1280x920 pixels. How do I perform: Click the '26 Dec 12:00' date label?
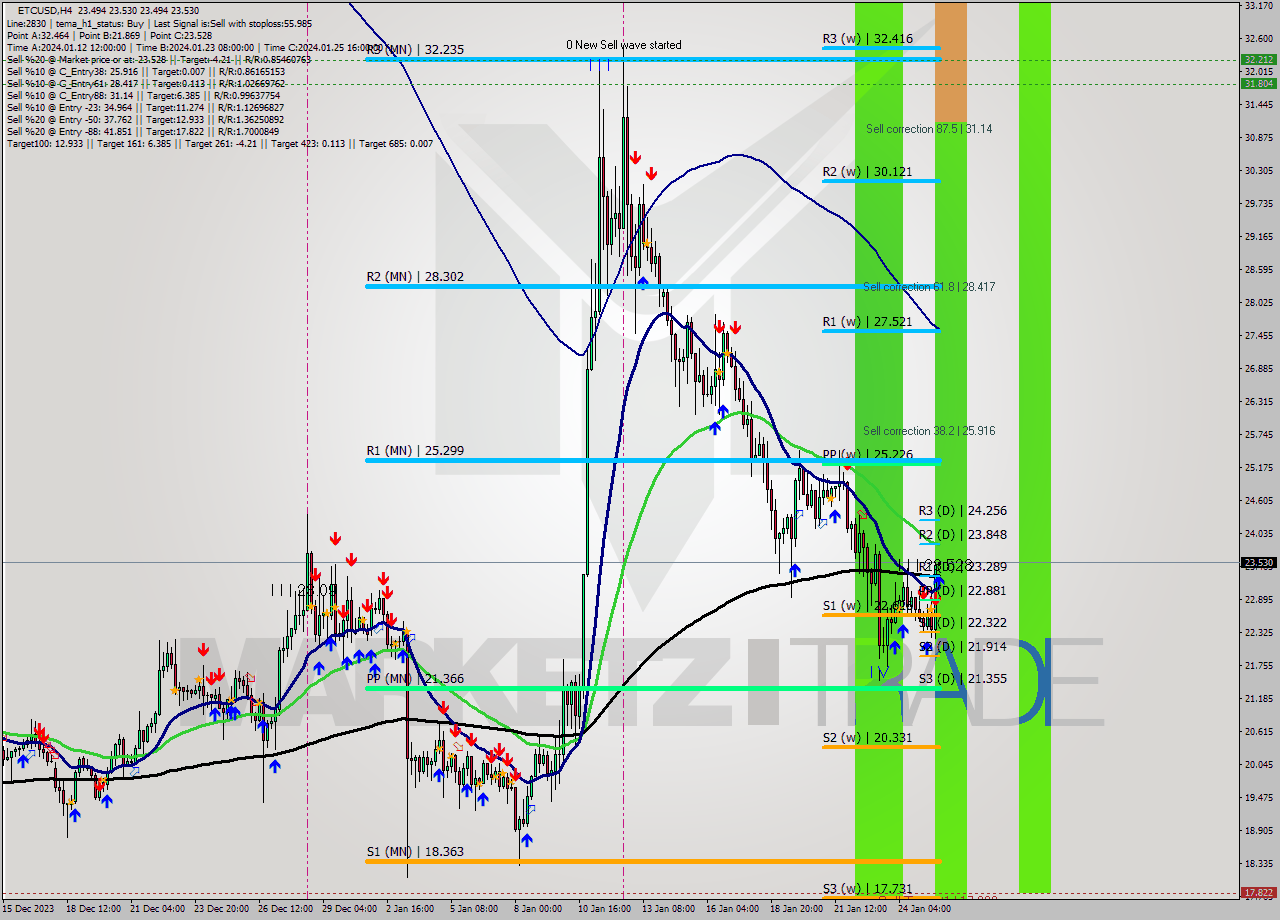[286, 909]
